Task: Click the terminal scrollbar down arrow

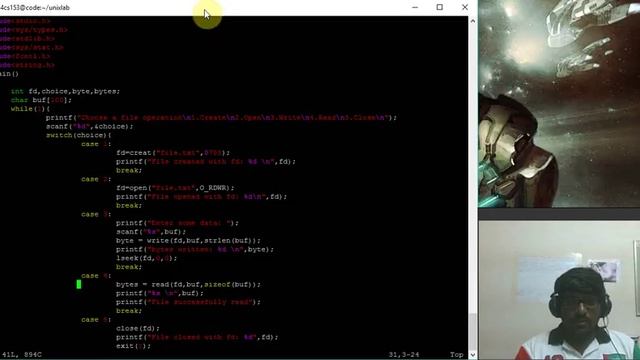Action: click(473, 355)
